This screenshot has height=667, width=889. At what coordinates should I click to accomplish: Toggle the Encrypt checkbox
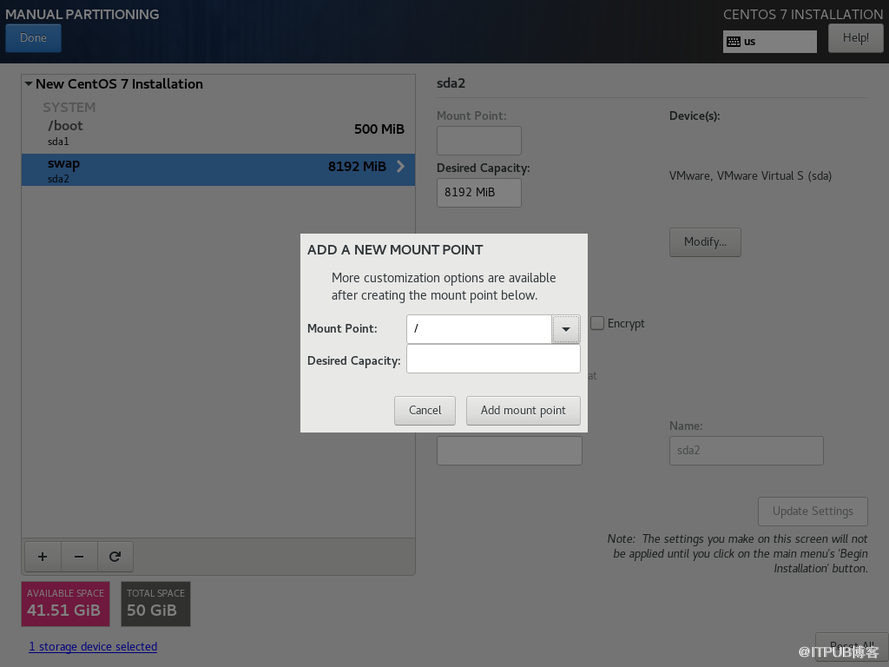(597, 323)
